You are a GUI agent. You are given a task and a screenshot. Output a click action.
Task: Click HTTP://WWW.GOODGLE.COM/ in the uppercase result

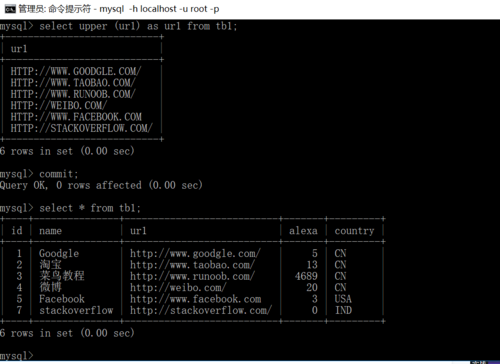[x=76, y=71]
